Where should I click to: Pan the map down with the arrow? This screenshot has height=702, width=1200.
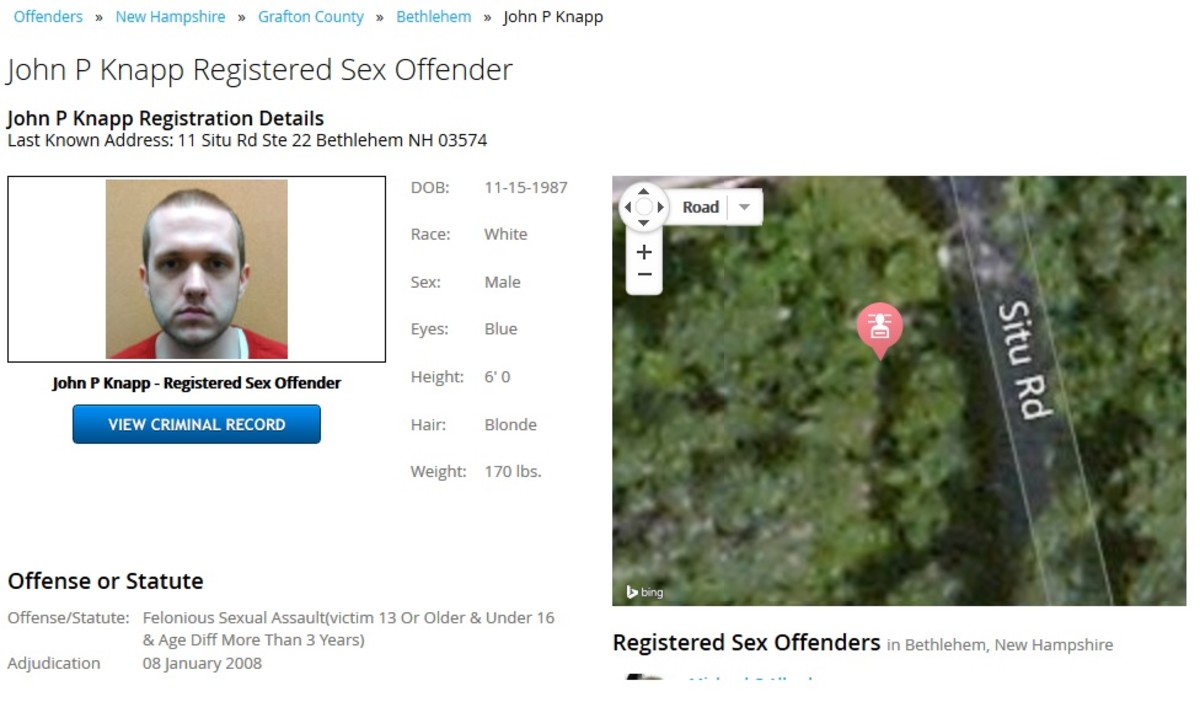click(643, 224)
